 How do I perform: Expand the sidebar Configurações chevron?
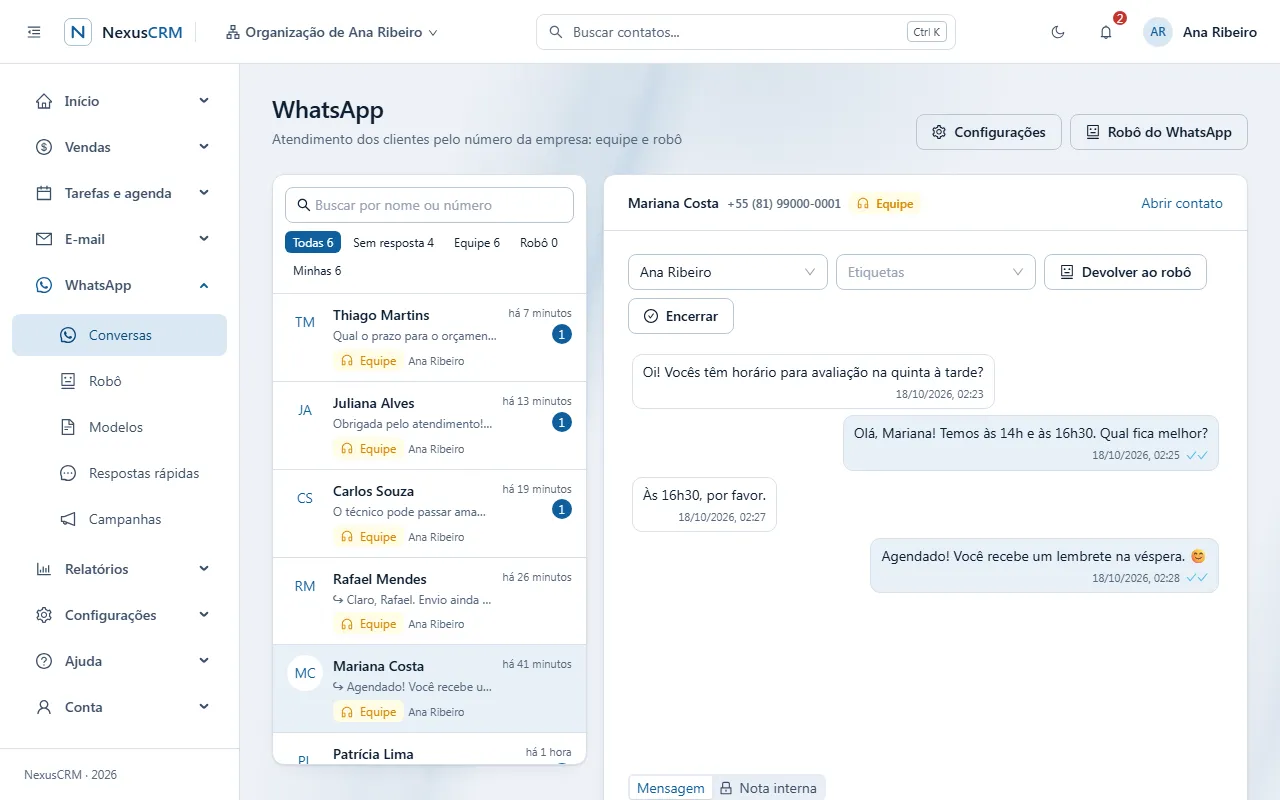[x=204, y=615]
